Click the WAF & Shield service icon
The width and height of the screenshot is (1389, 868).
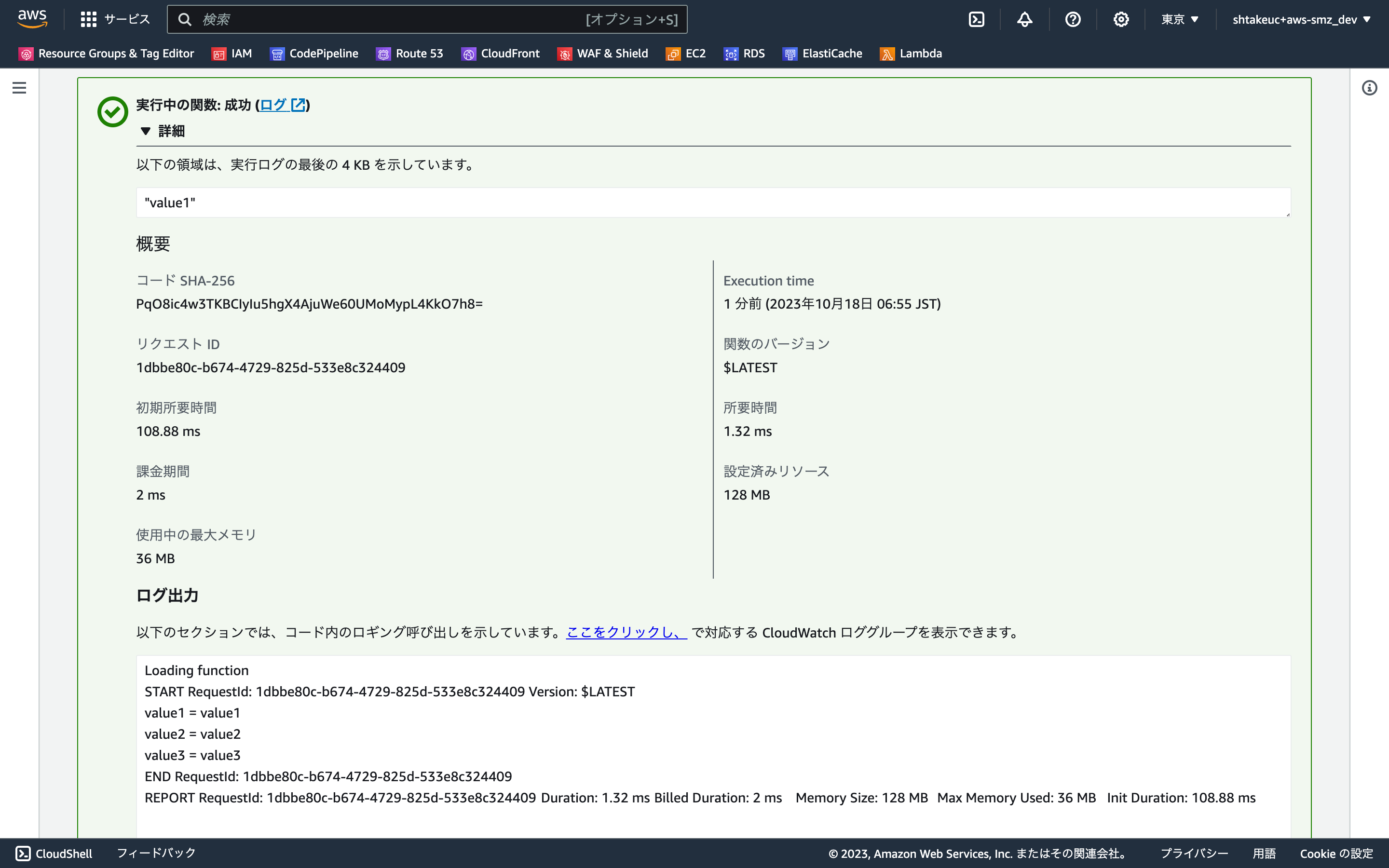[x=565, y=54]
